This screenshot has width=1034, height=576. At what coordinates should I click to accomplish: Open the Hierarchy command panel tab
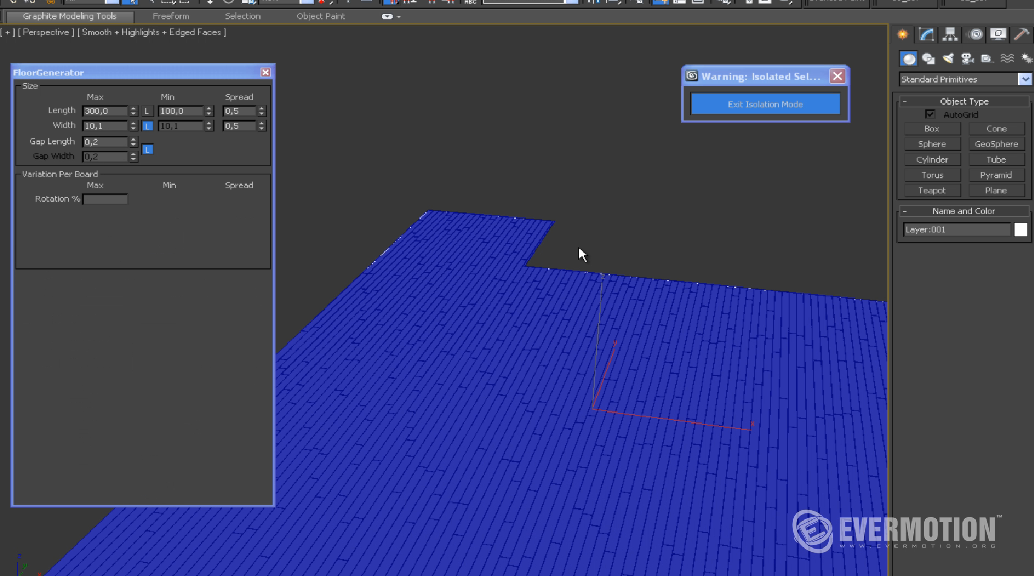950,34
